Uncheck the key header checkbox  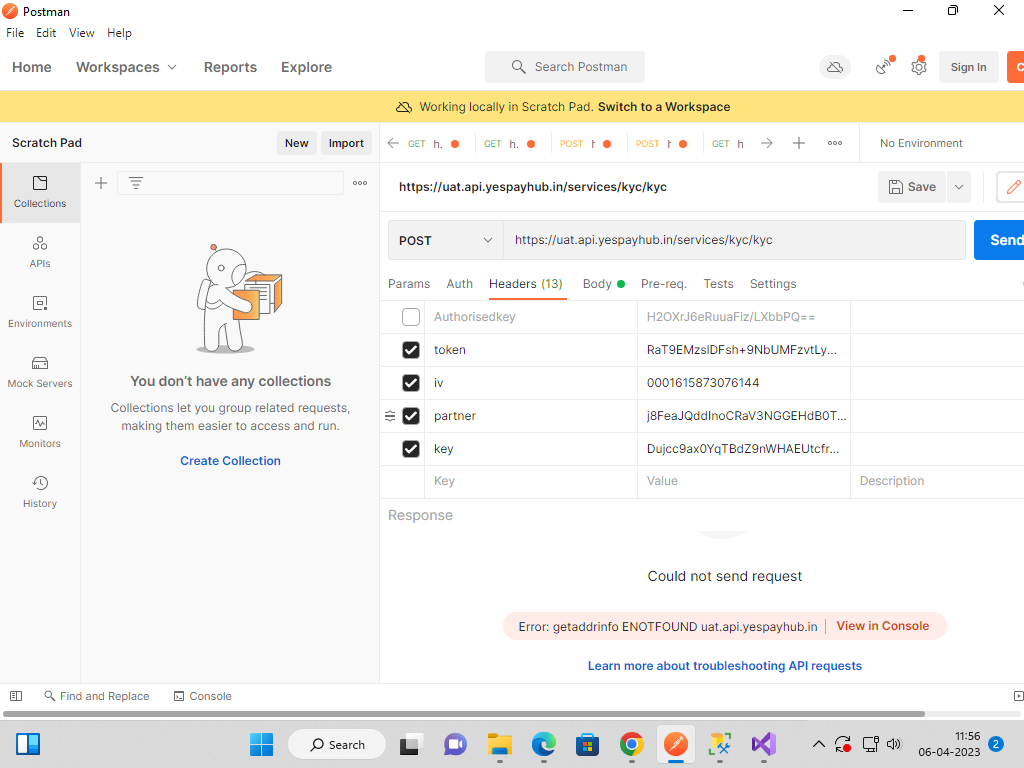(411, 449)
